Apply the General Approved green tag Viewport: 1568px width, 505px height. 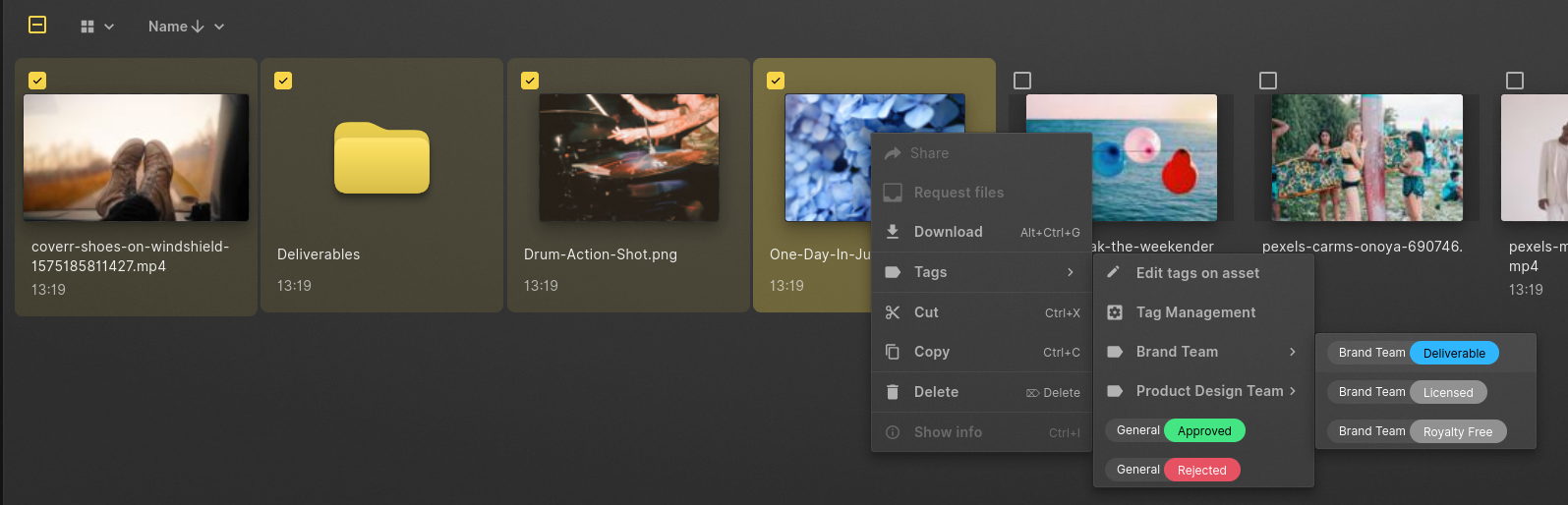coord(1175,430)
